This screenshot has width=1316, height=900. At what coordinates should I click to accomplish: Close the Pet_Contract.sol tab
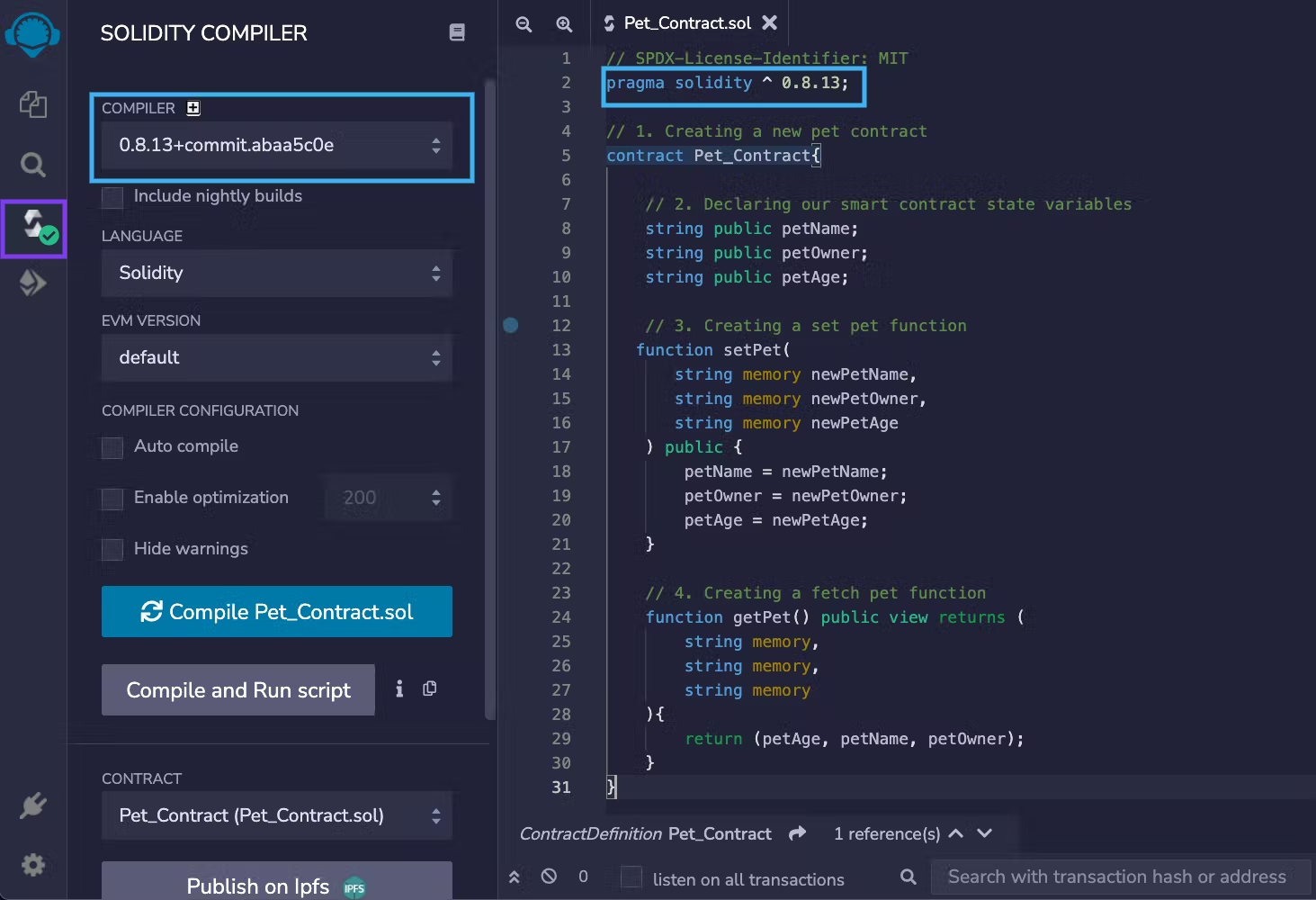tap(770, 23)
